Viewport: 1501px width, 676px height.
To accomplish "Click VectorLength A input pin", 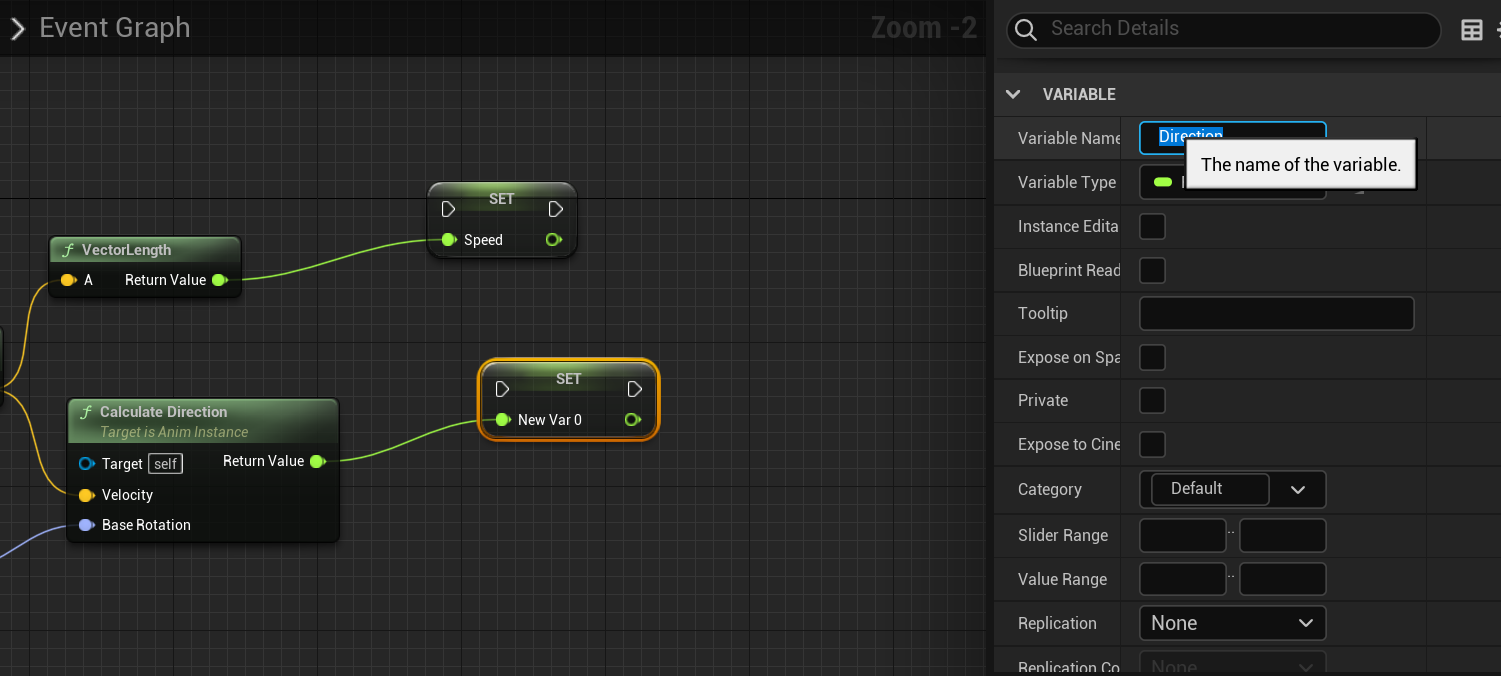I will coord(68,280).
